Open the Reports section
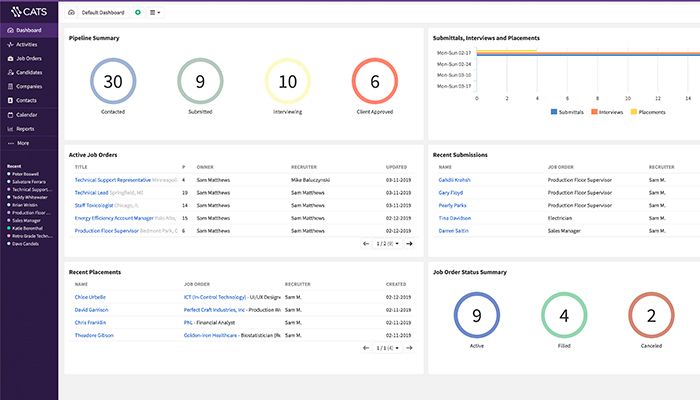700x400 pixels. pos(25,129)
